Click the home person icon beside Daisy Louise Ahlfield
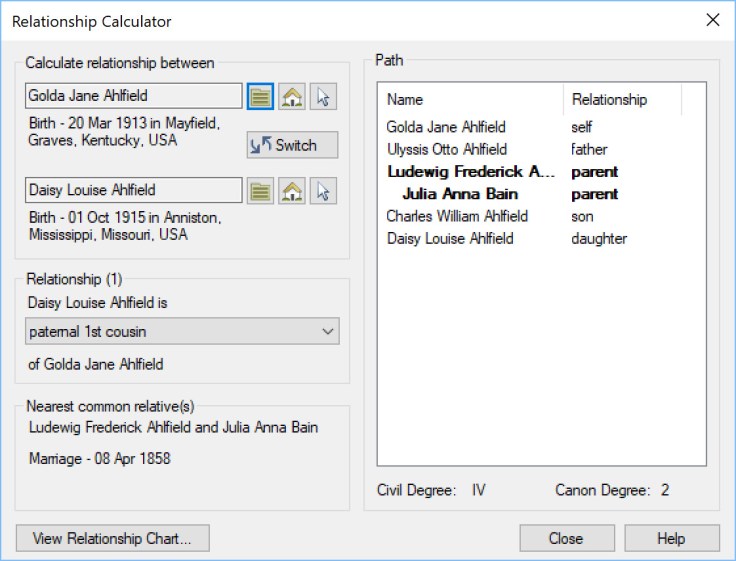Viewport: 736px width, 561px height. coord(292,190)
